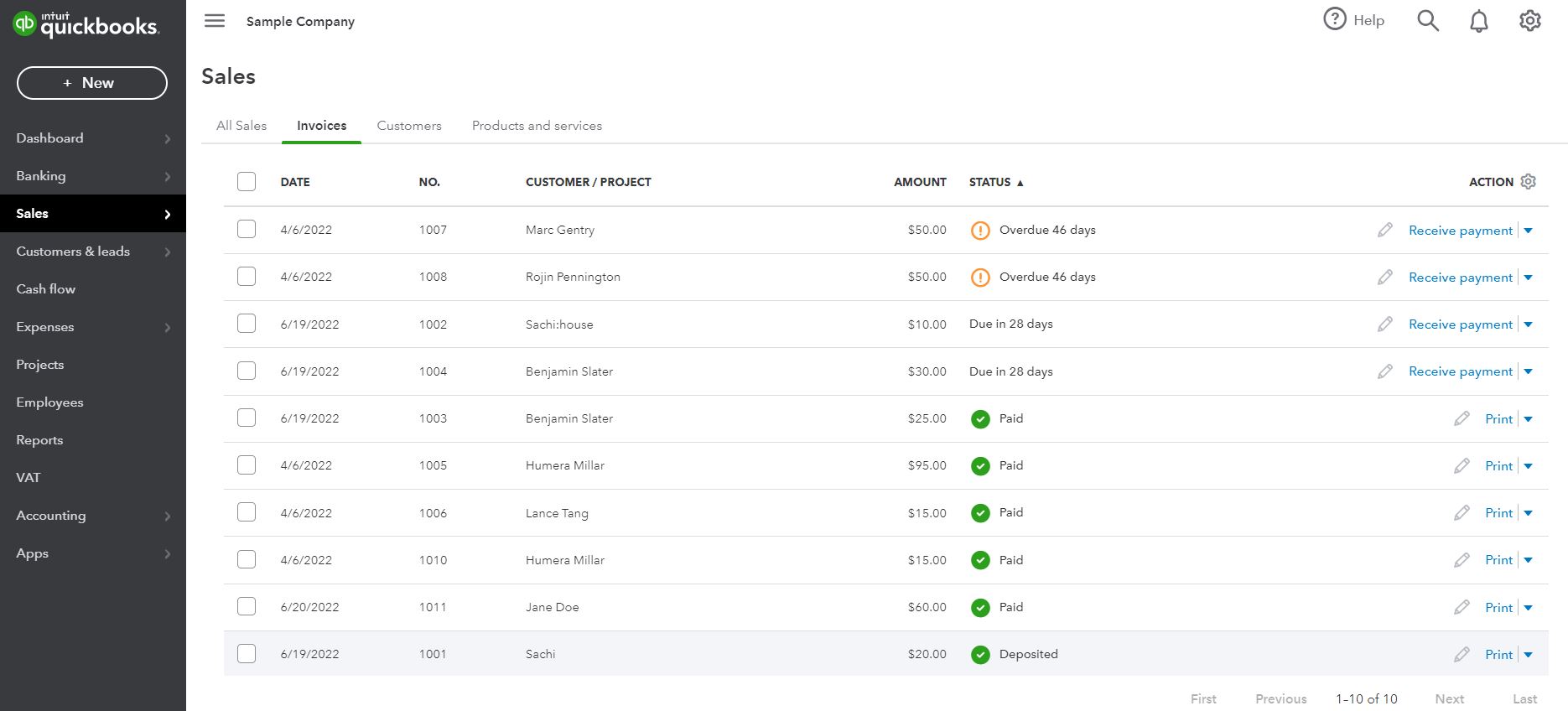1568x711 pixels.
Task: Click edit pencil for invoice 1011
Action: [1462, 607]
